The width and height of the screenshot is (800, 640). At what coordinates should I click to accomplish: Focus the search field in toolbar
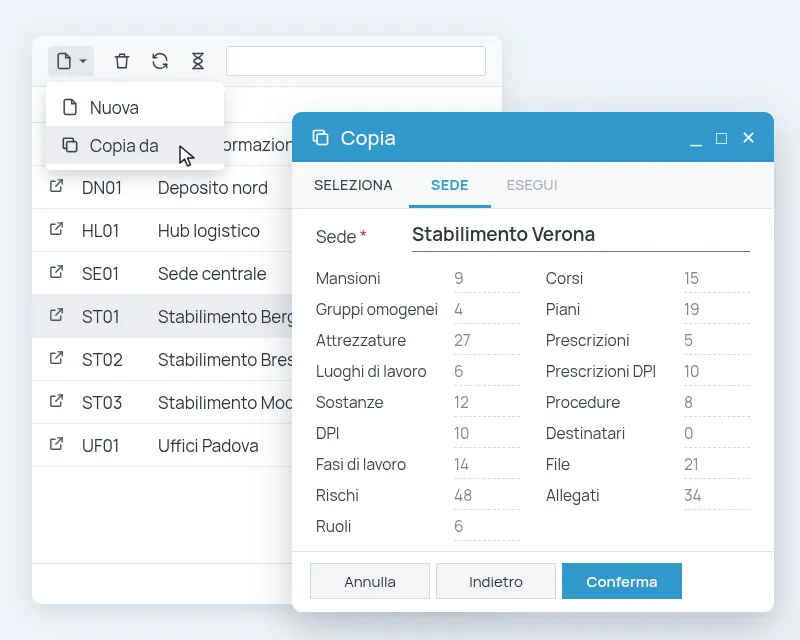point(356,61)
